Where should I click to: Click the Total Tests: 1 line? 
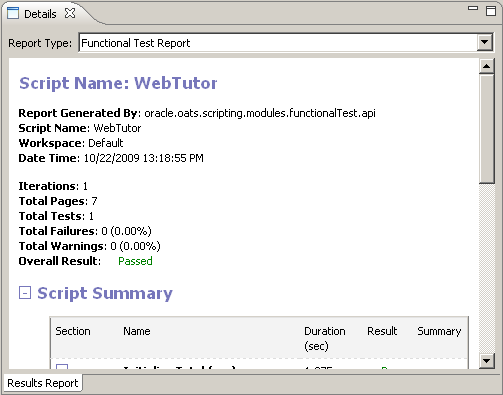[x=56, y=216]
